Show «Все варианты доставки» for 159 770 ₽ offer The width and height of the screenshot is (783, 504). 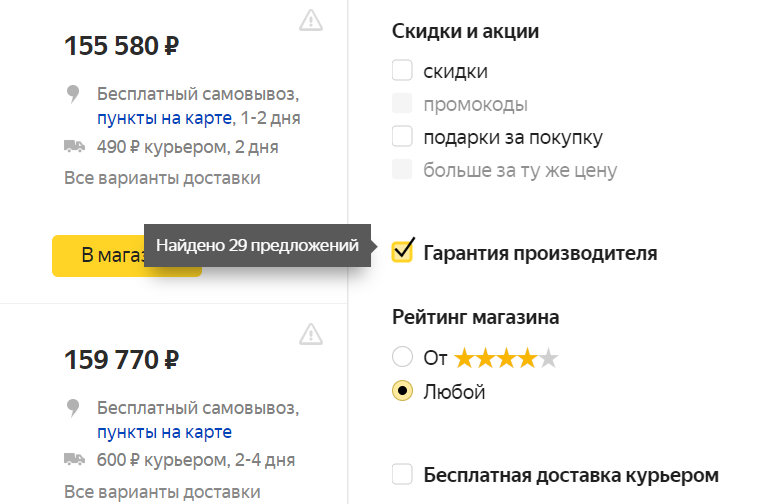point(162,492)
